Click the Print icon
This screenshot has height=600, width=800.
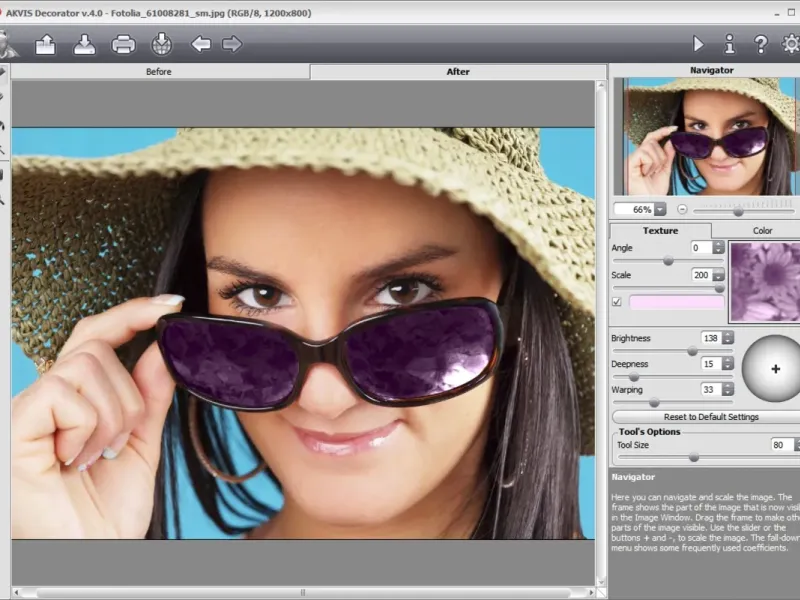124,44
